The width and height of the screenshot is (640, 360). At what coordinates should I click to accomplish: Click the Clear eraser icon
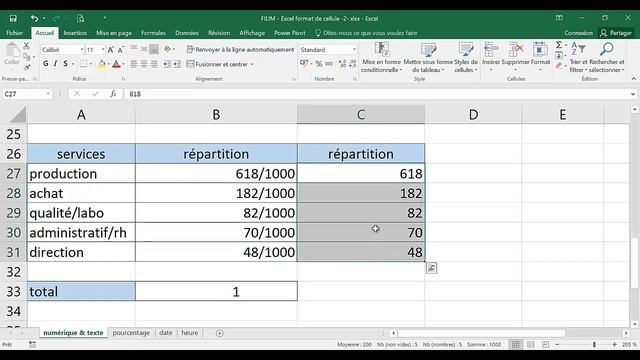tap(559, 66)
